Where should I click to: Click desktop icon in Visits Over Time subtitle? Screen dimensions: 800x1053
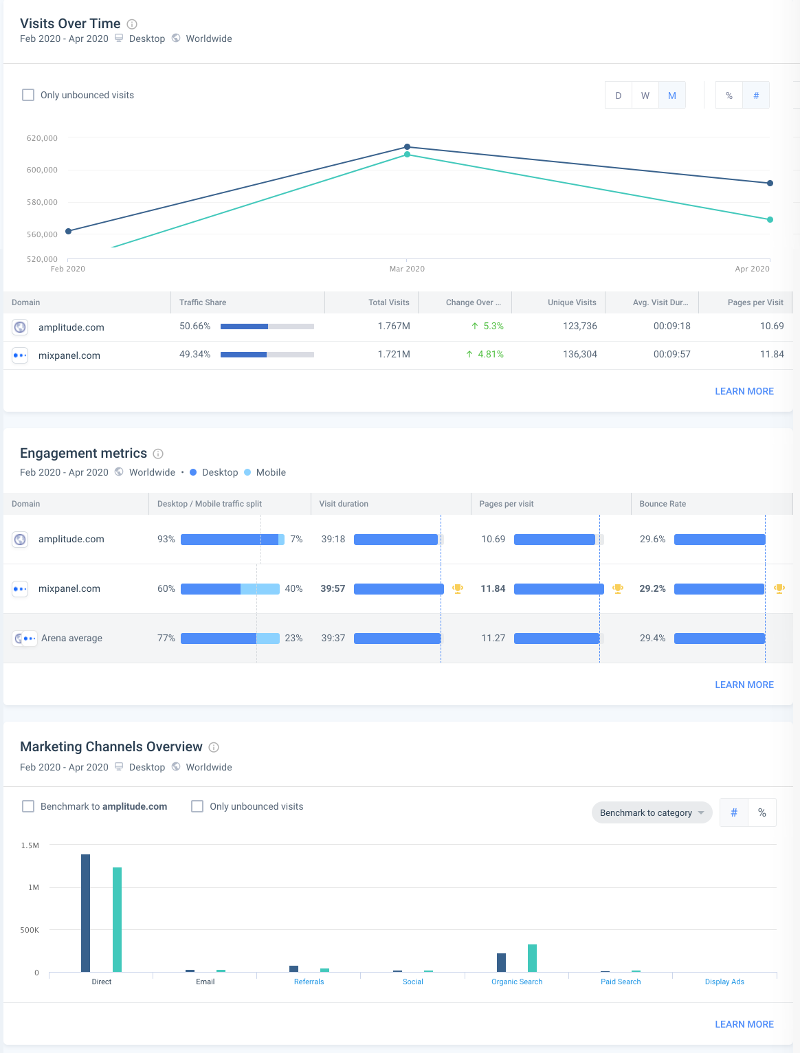119,38
